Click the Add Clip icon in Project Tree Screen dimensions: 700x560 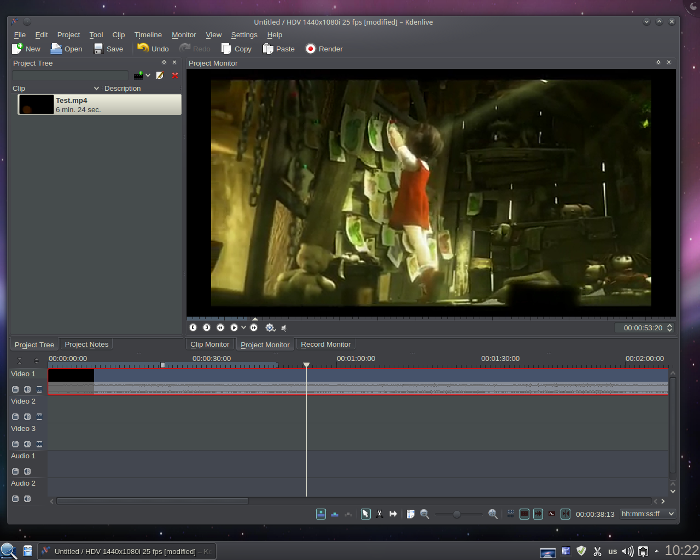(139, 75)
